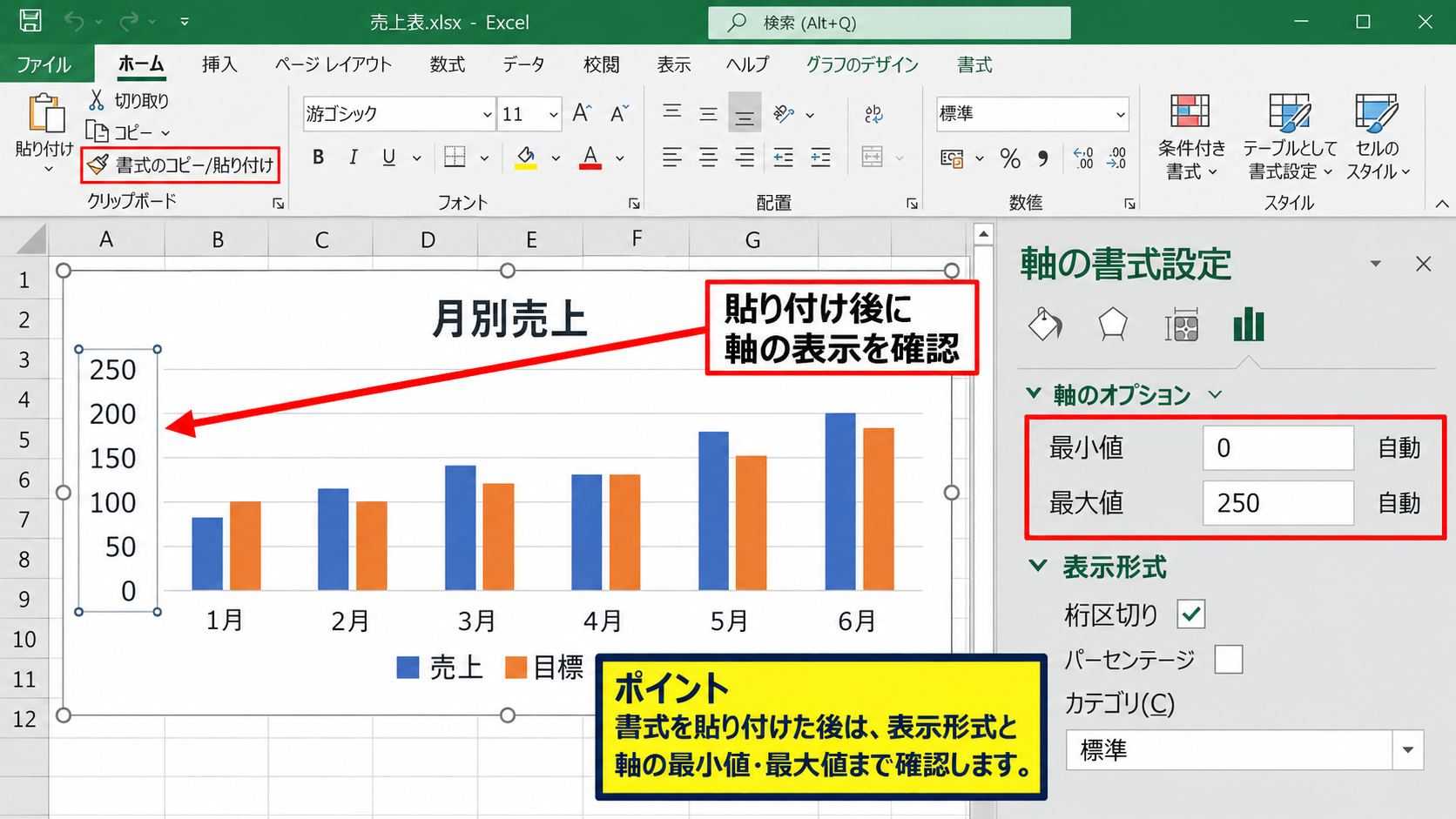Click the bottom vertical align icon

(745, 113)
